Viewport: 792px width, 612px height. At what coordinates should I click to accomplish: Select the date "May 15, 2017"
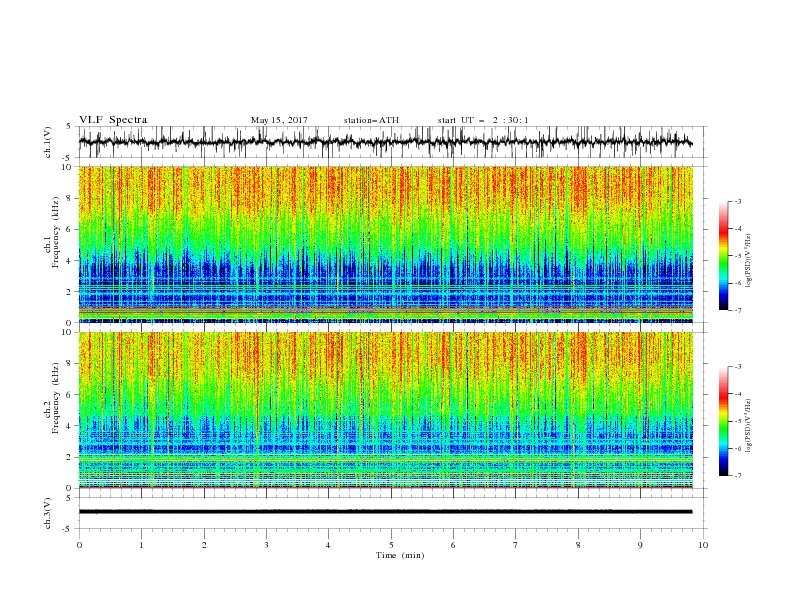pos(279,120)
